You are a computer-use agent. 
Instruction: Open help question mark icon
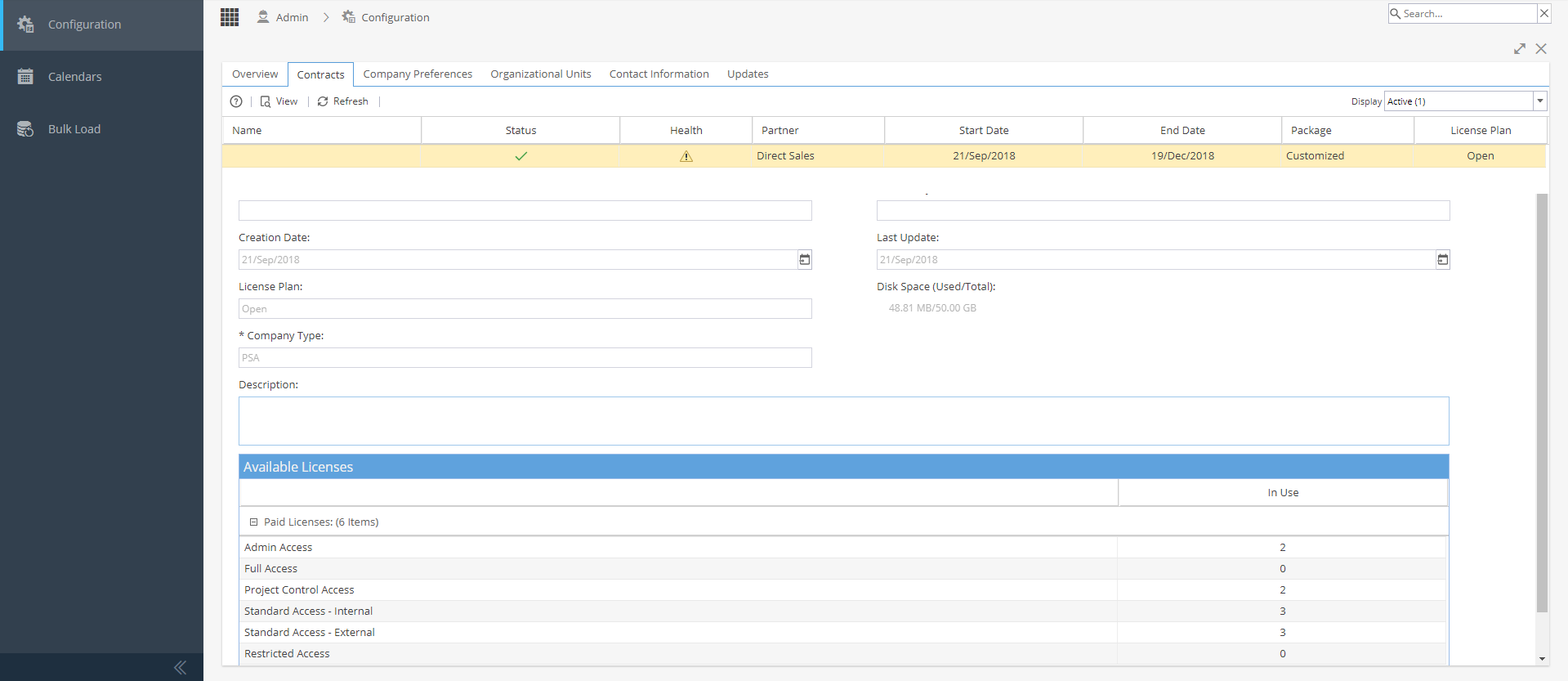click(x=236, y=101)
